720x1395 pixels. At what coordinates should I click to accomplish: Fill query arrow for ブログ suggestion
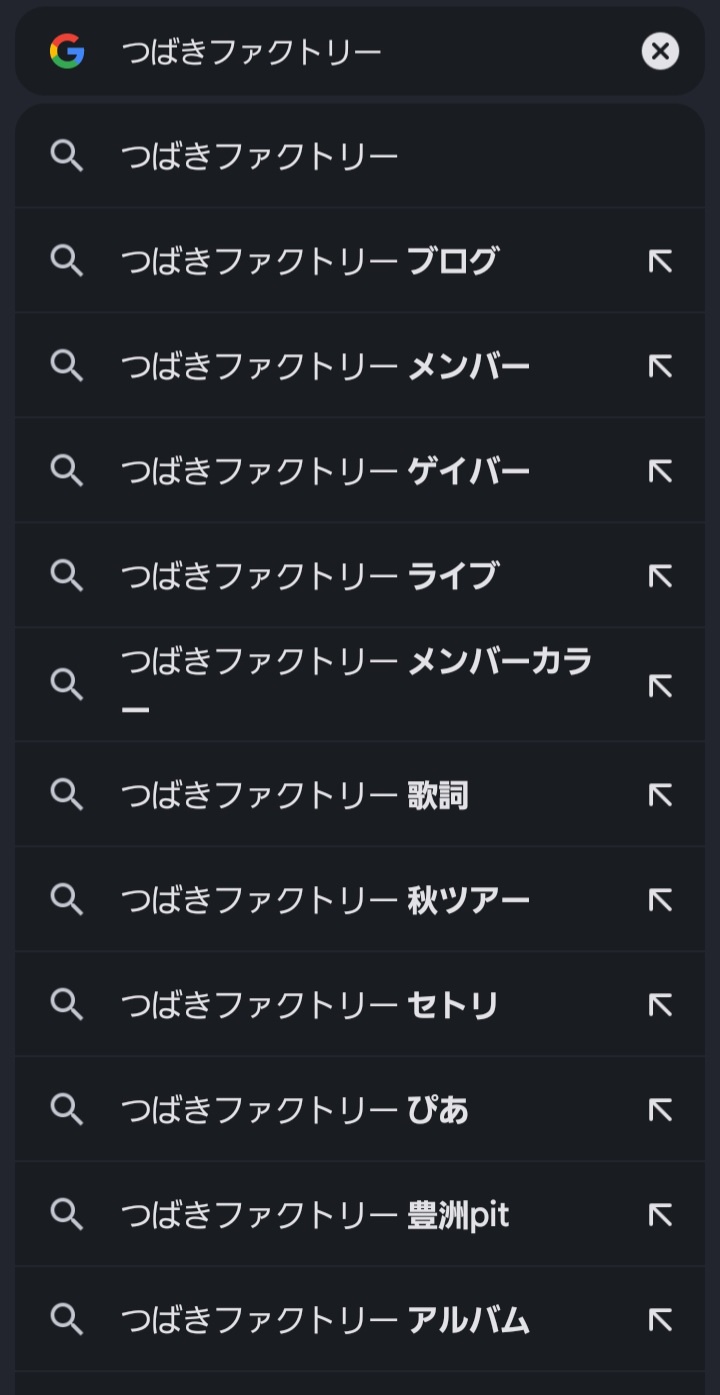click(660, 261)
